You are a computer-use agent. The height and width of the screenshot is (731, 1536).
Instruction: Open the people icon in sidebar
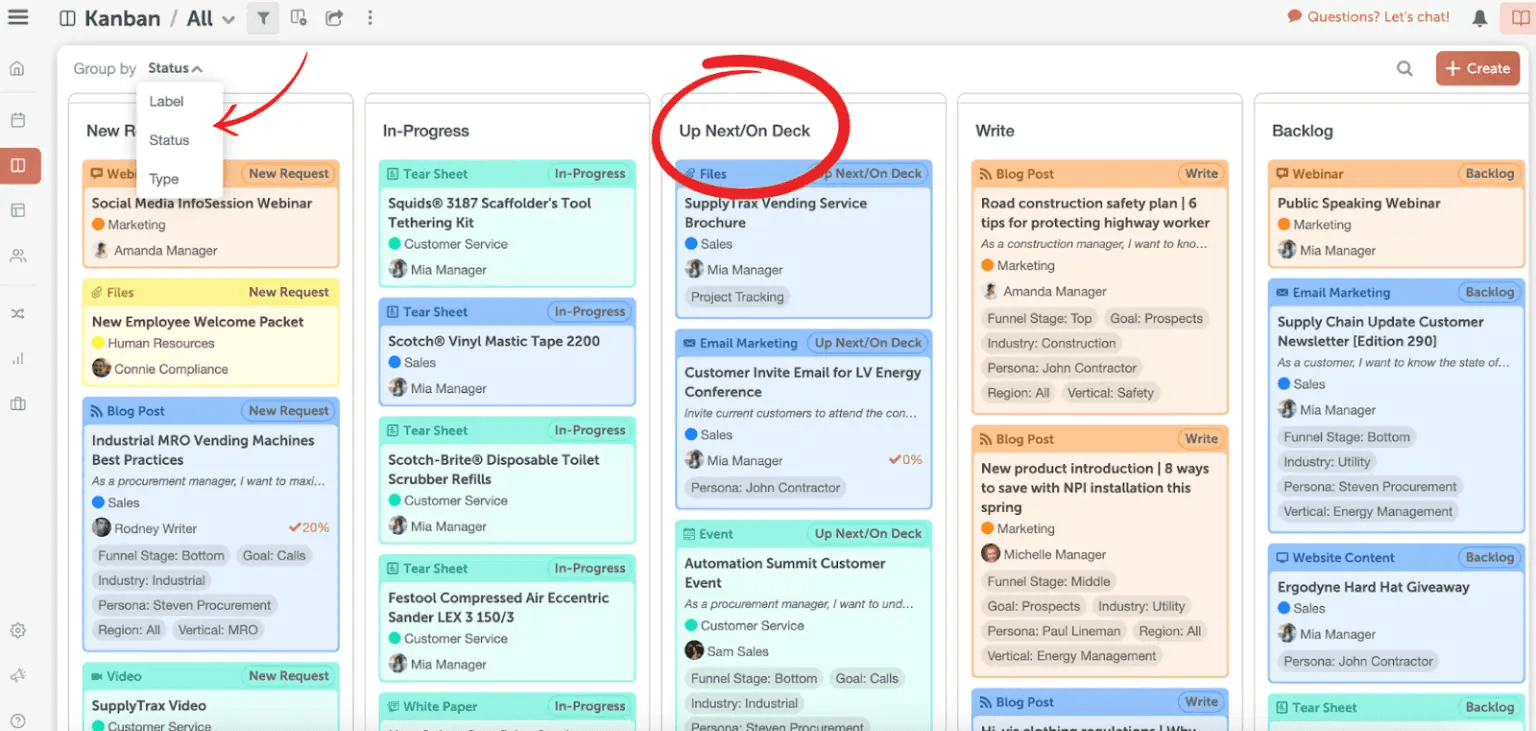[x=18, y=256]
